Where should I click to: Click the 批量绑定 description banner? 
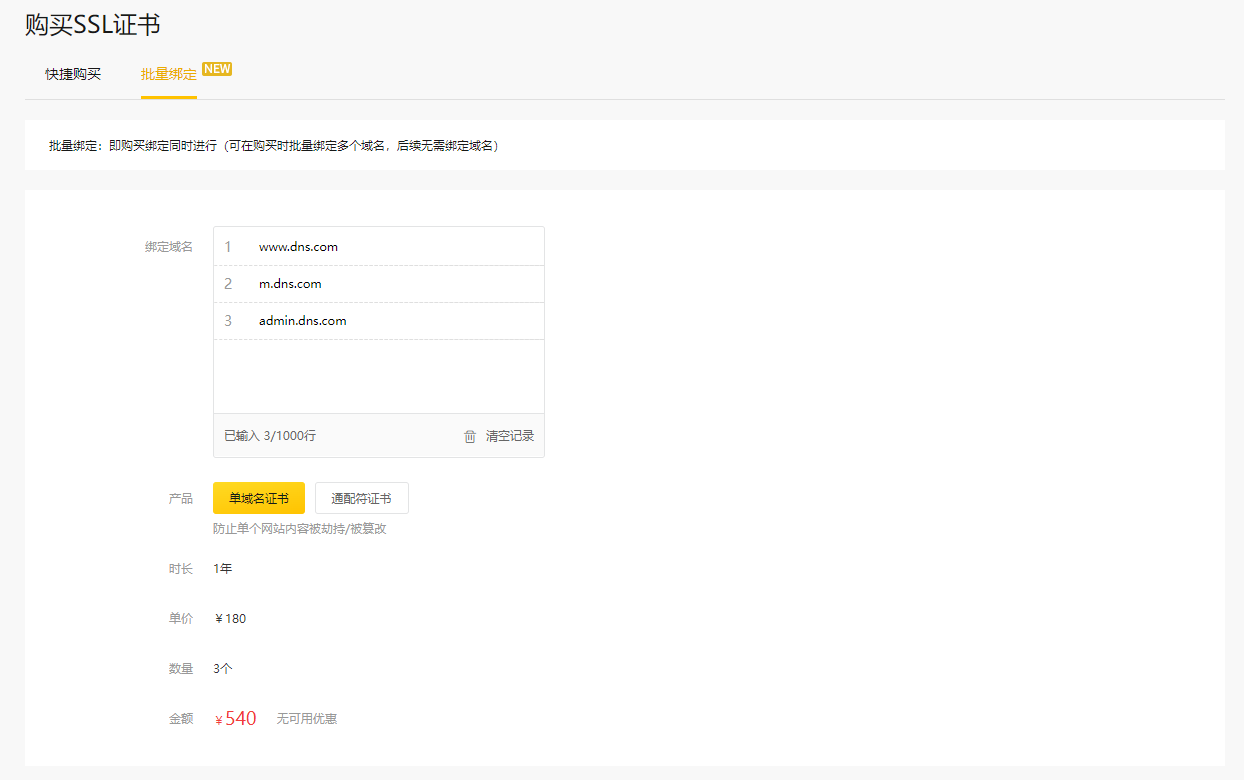274,146
